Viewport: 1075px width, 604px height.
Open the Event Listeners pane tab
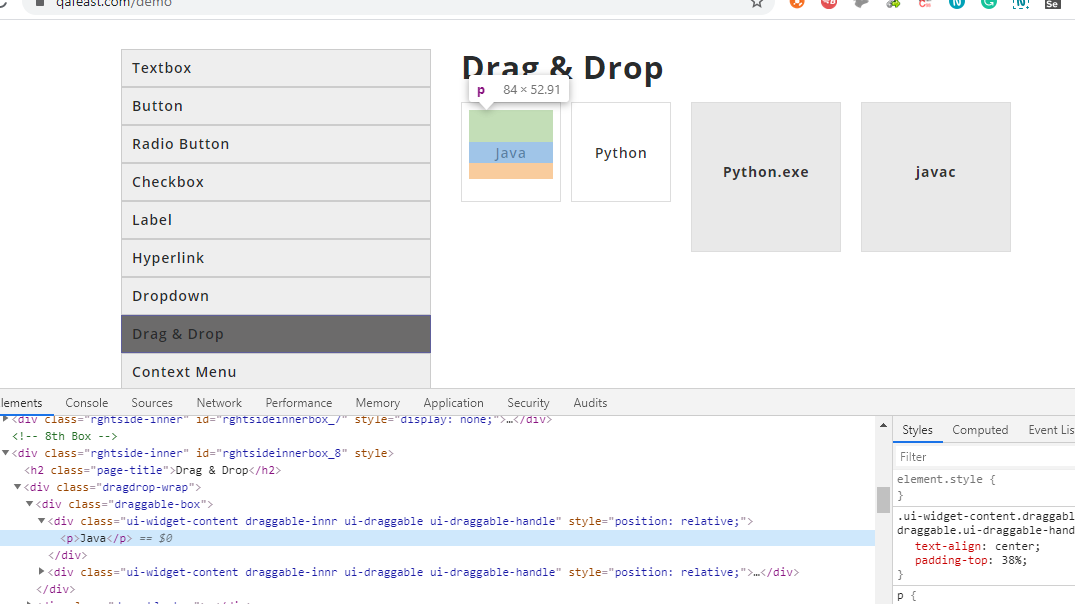click(1050, 430)
